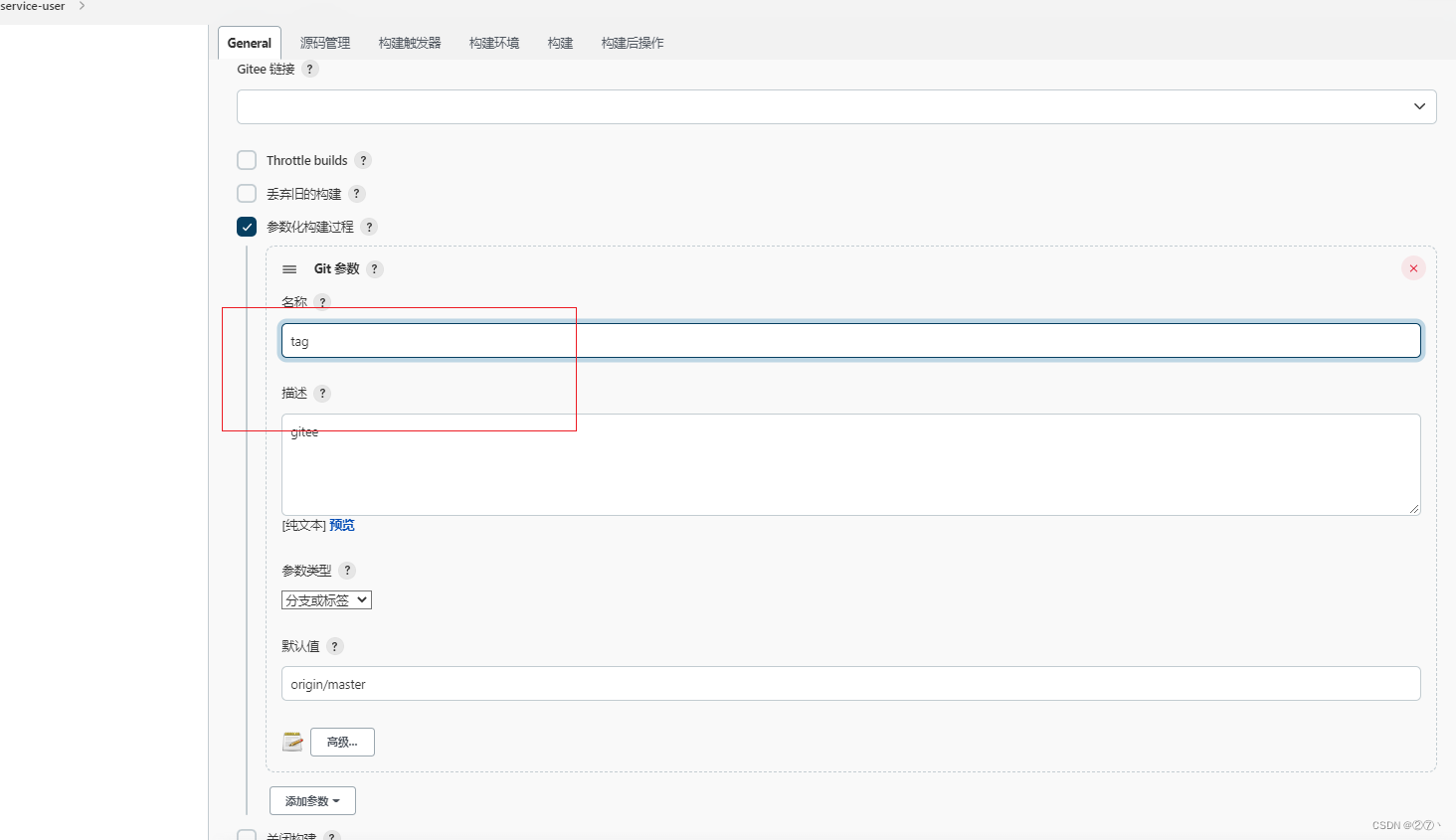Delete the Git 参数 with red X
The width and height of the screenshot is (1456, 840).
coord(1413,268)
